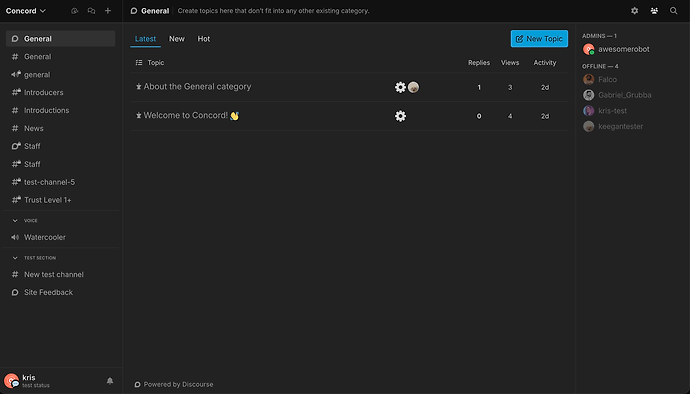The image size is (690, 394).
Task: Open the test-channel-5 channel
Action: tap(61, 182)
